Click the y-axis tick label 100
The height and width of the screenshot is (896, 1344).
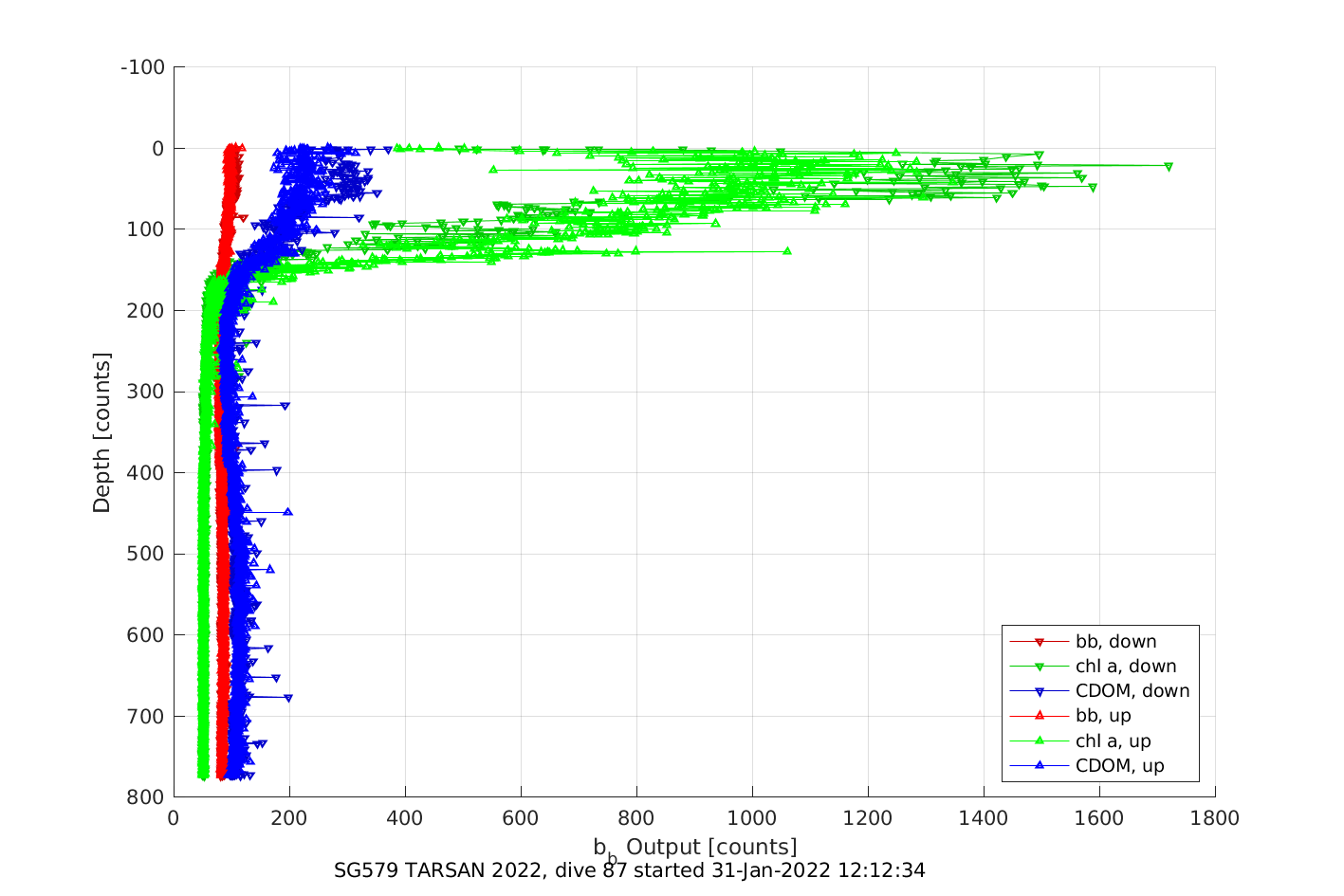(147, 229)
